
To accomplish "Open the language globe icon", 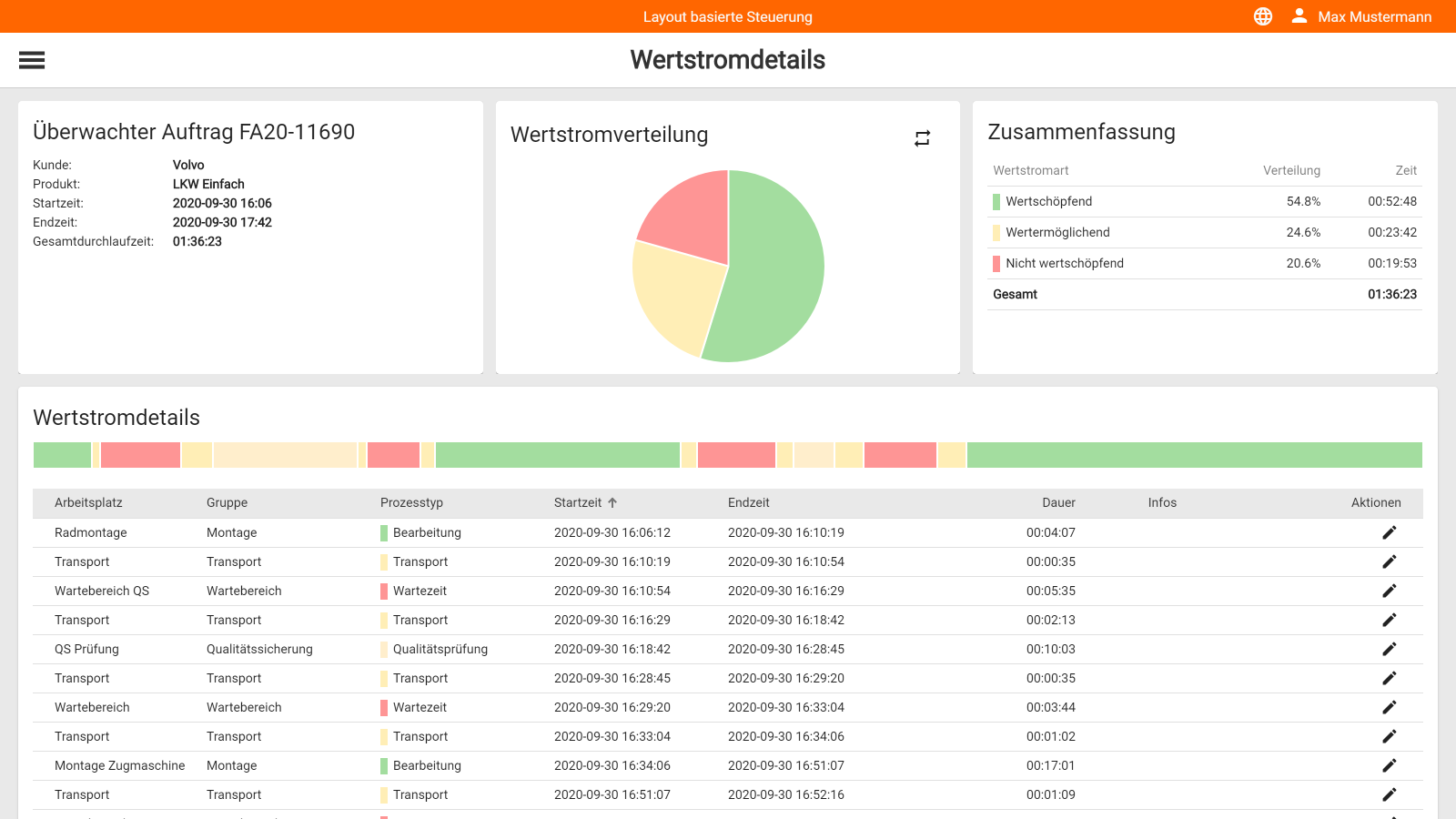I will coord(1263,15).
